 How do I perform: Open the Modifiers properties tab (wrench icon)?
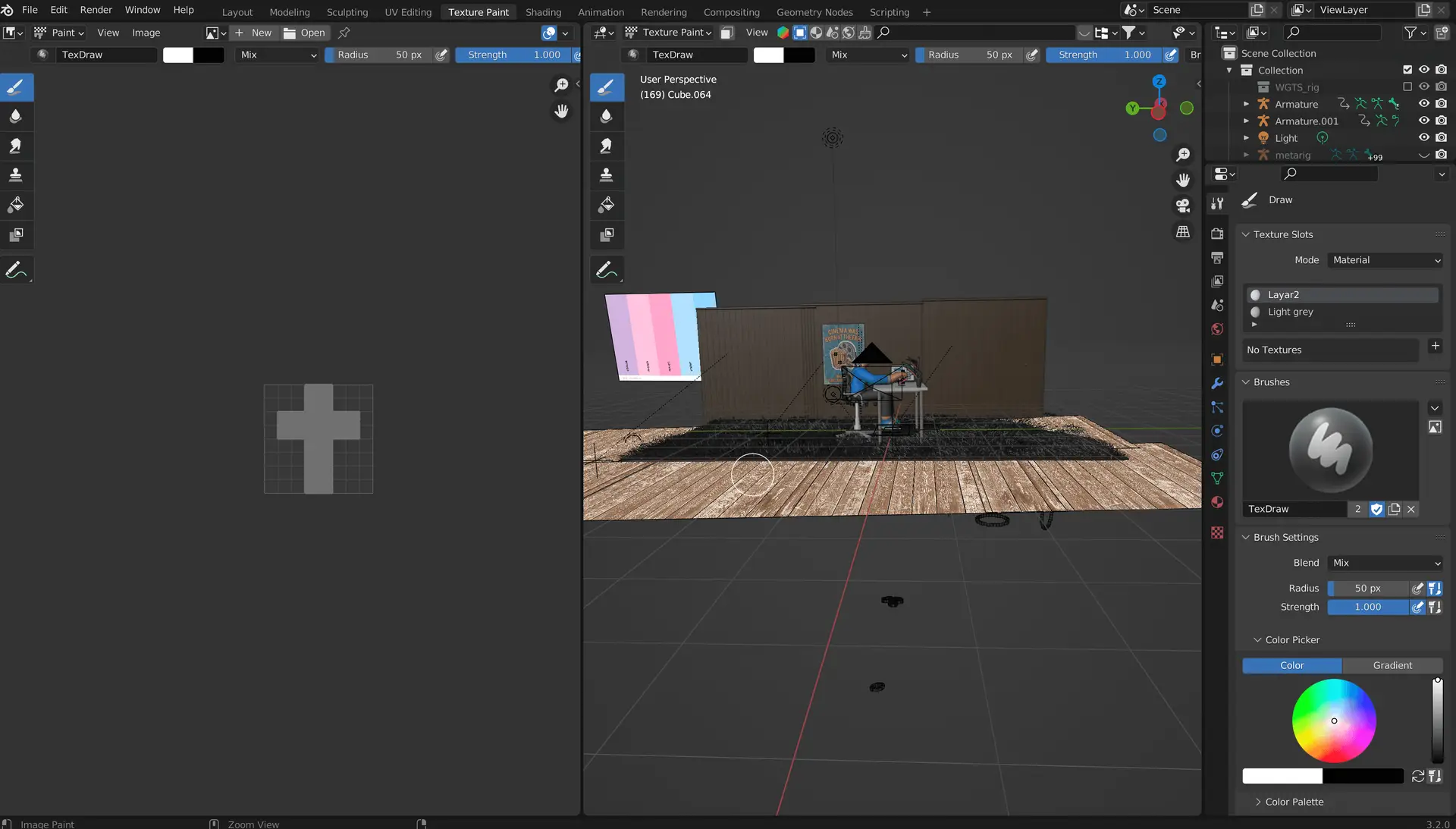(x=1217, y=383)
